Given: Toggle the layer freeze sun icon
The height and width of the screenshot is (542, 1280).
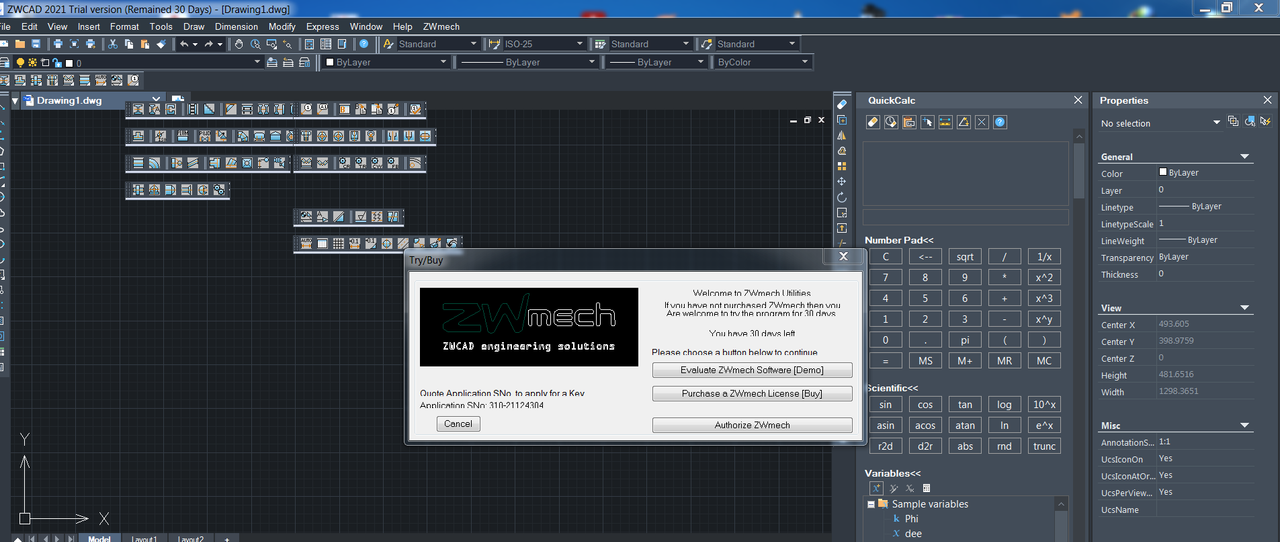Looking at the screenshot, I should [x=32, y=62].
